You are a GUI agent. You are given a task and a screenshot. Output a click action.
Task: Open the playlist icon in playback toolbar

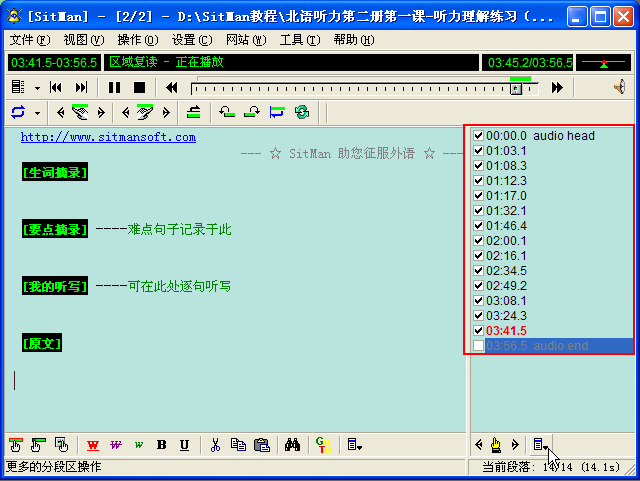[x=18, y=87]
